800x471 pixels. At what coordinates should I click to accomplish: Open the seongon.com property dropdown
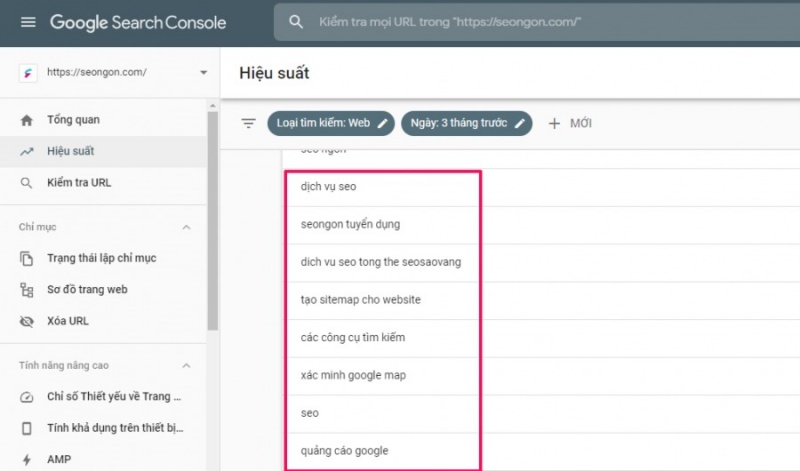(x=204, y=72)
